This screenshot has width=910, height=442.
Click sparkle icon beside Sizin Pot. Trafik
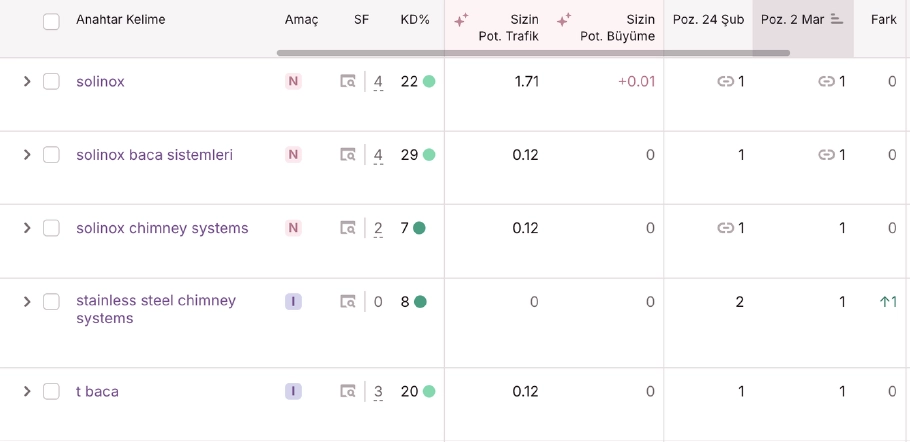click(461, 20)
